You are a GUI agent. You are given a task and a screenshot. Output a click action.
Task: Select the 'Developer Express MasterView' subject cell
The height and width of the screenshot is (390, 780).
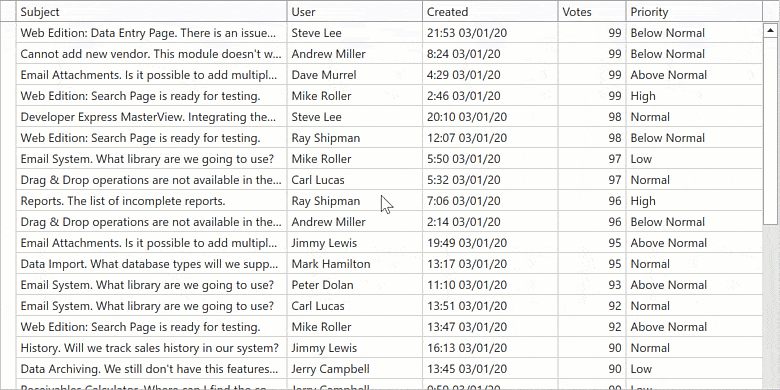151,117
